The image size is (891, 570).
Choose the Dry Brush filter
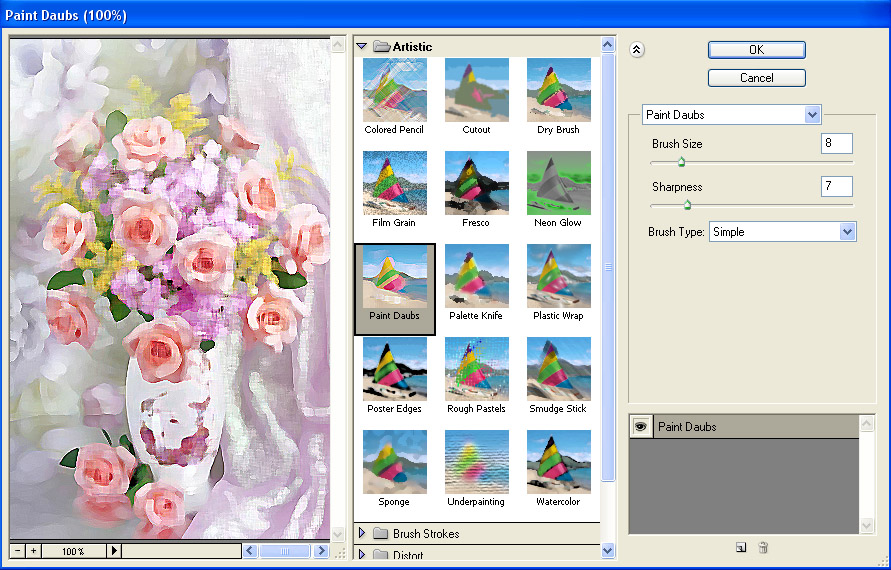click(558, 90)
